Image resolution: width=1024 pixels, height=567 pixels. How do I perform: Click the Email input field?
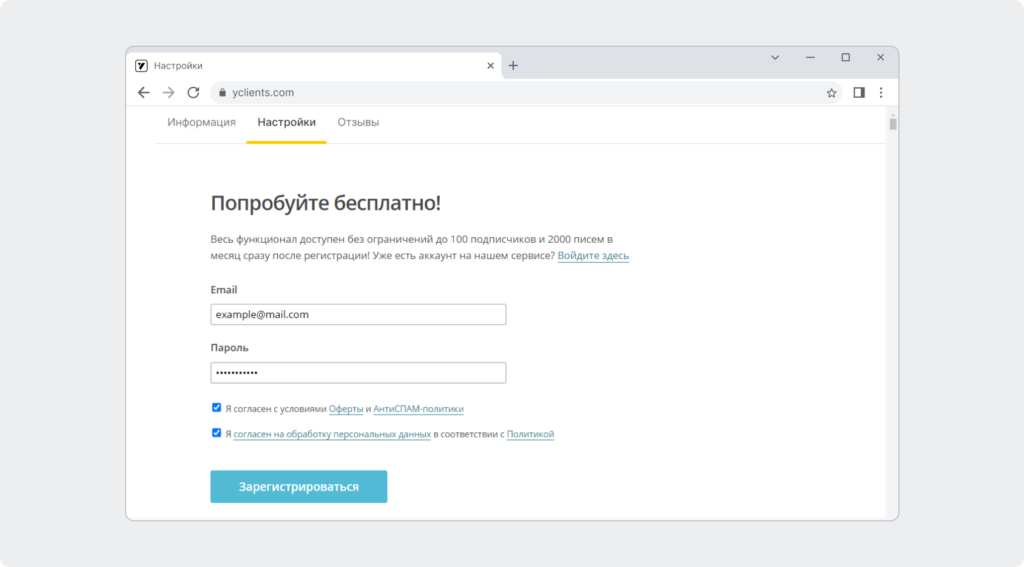[x=358, y=314]
